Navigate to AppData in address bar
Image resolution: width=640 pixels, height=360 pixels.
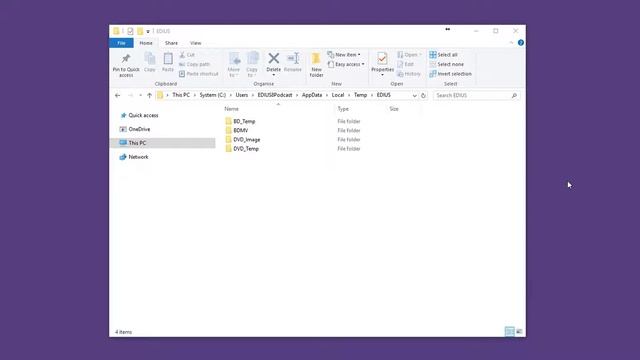pos(312,95)
